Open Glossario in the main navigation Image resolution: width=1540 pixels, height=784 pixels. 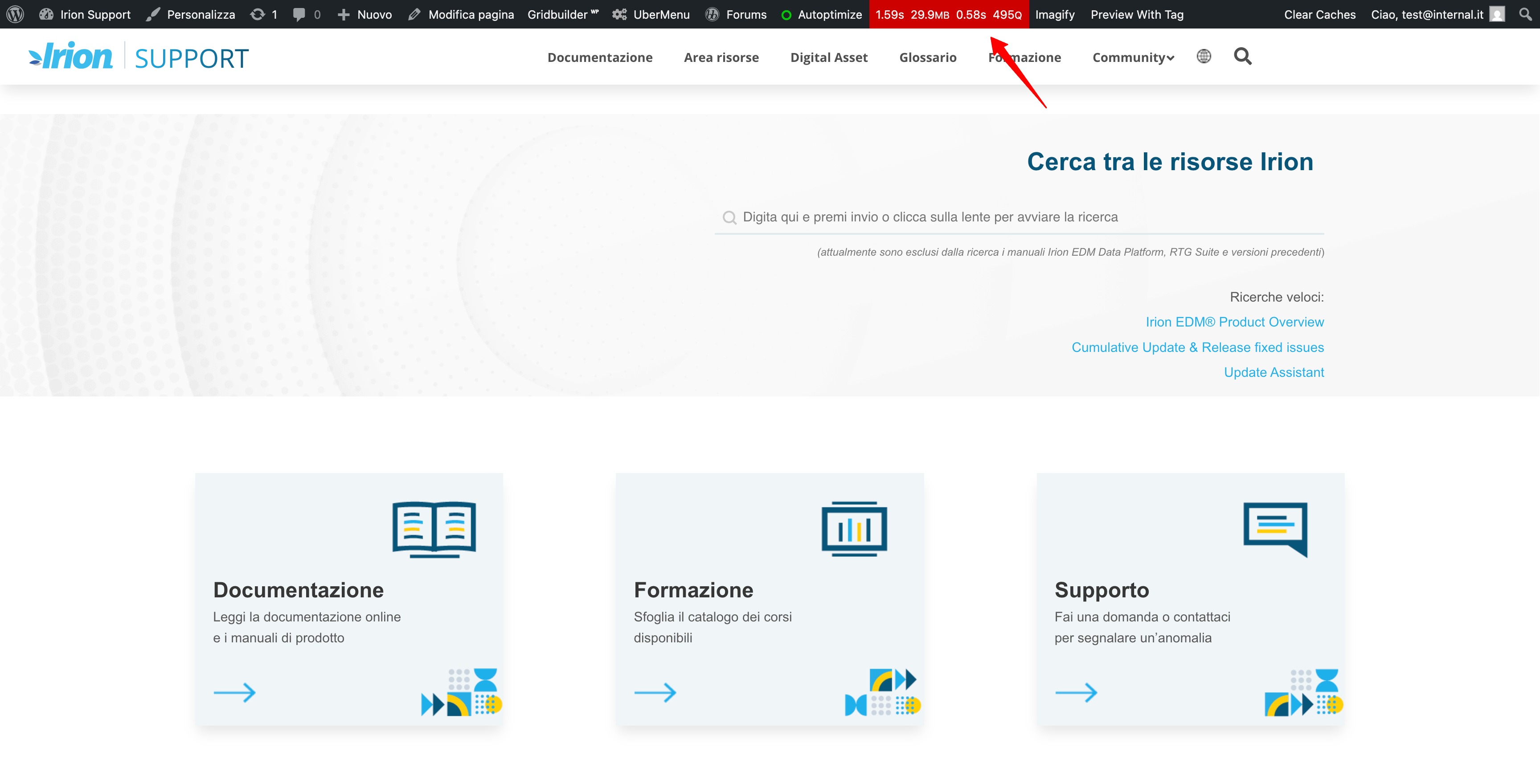928,57
